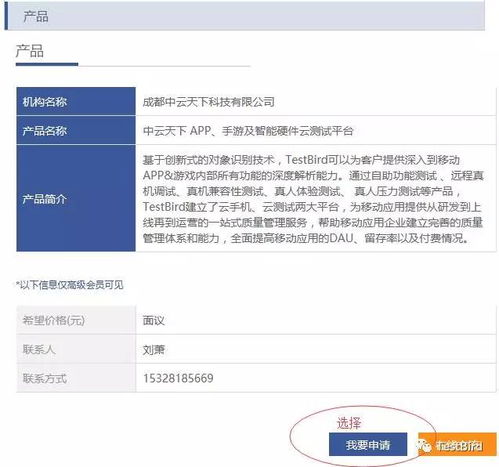Click the orange online consultation button

click(x=457, y=444)
